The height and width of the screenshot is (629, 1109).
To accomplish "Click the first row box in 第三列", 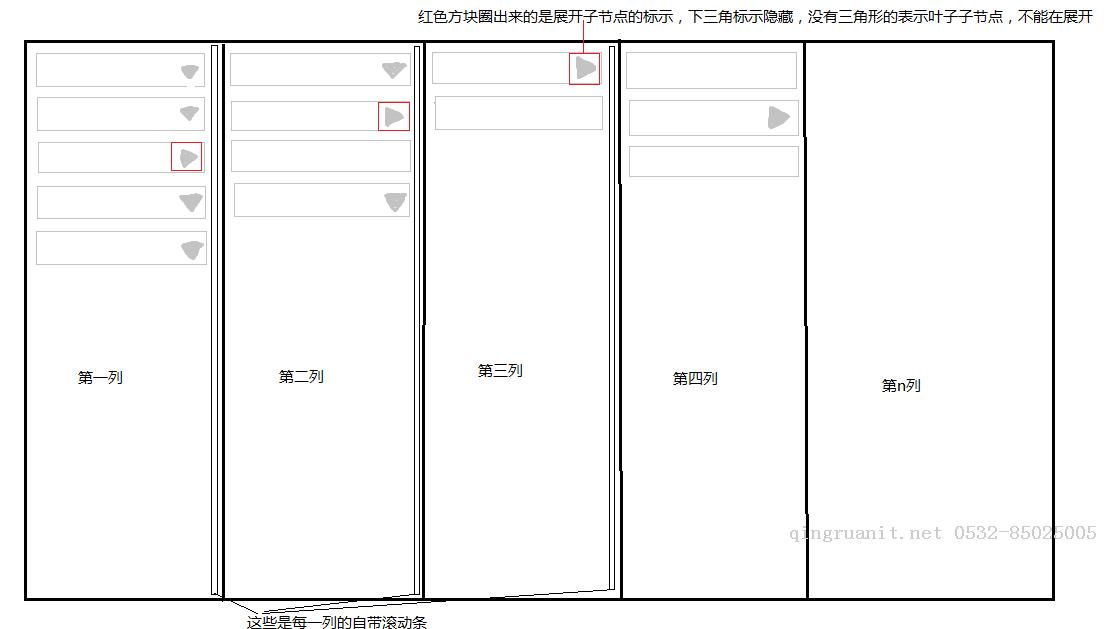I will click(516, 69).
